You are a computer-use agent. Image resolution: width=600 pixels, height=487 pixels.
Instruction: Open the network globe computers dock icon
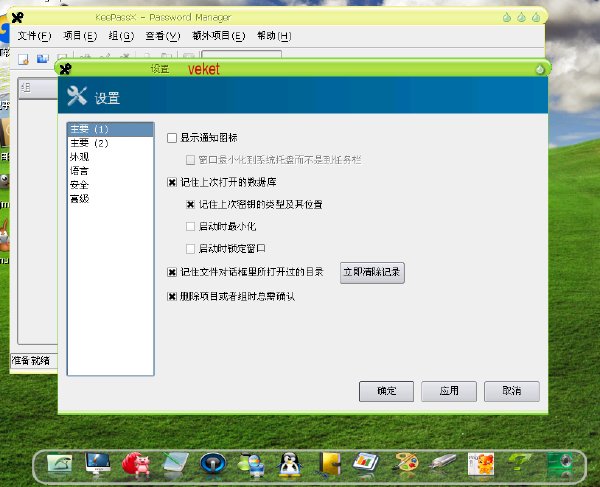pos(251,464)
